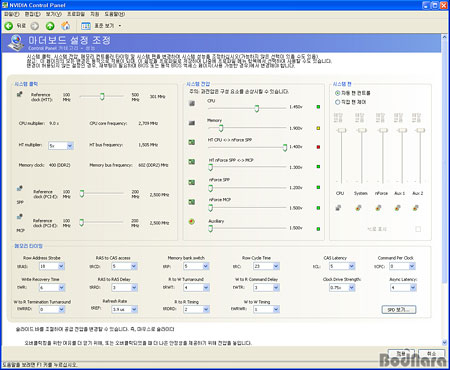Image resolution: width=450 pixels, height=370 pixels.
Task: Click the nForce fan icon
Action: tap(378, 208)
